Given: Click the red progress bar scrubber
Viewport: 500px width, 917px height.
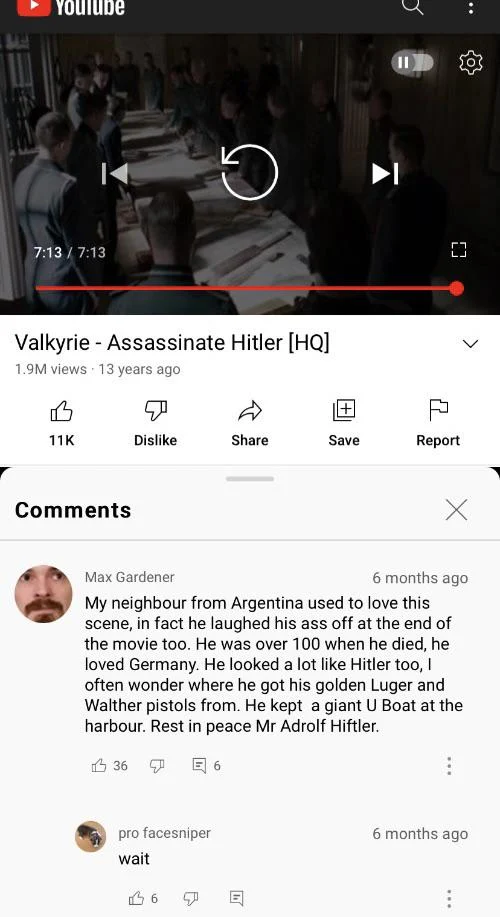Looking at the screenshot, I should click(x=457, y=288).
